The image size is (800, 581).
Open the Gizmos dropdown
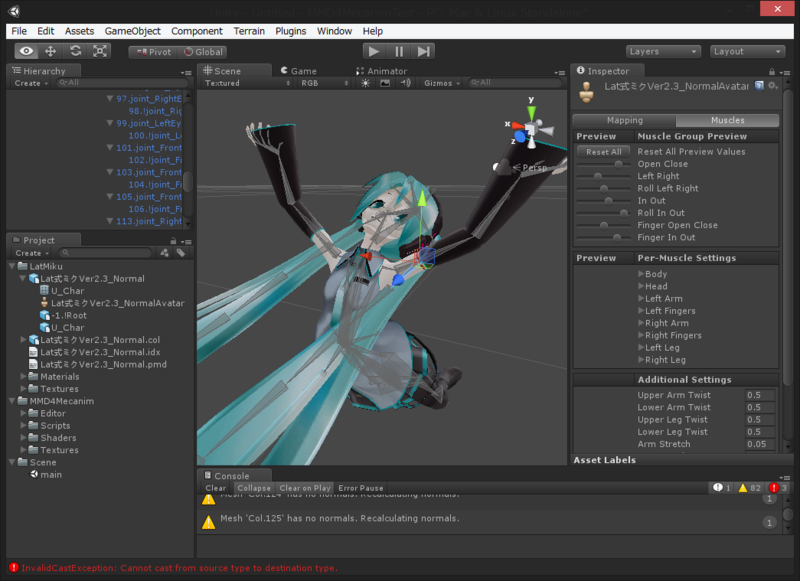(x=442, y=83)
